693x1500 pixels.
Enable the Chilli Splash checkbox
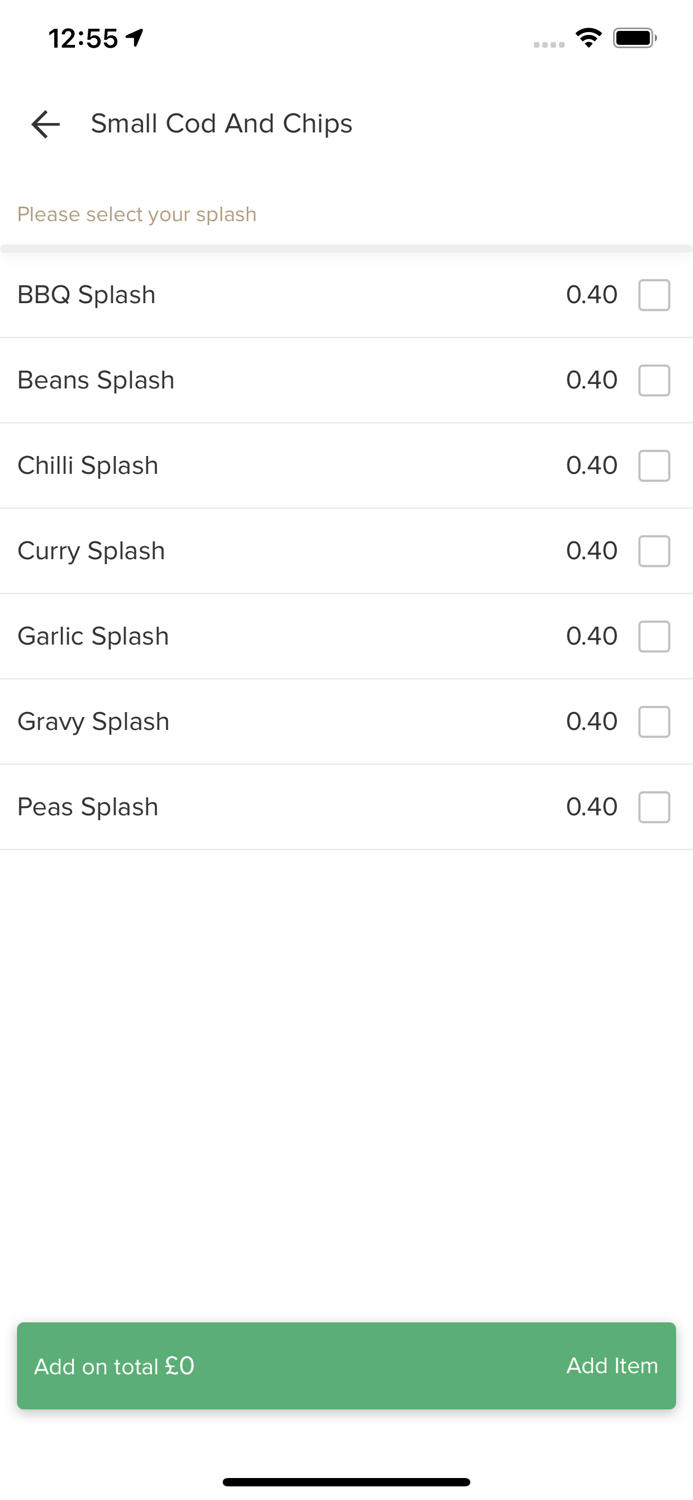654,465
